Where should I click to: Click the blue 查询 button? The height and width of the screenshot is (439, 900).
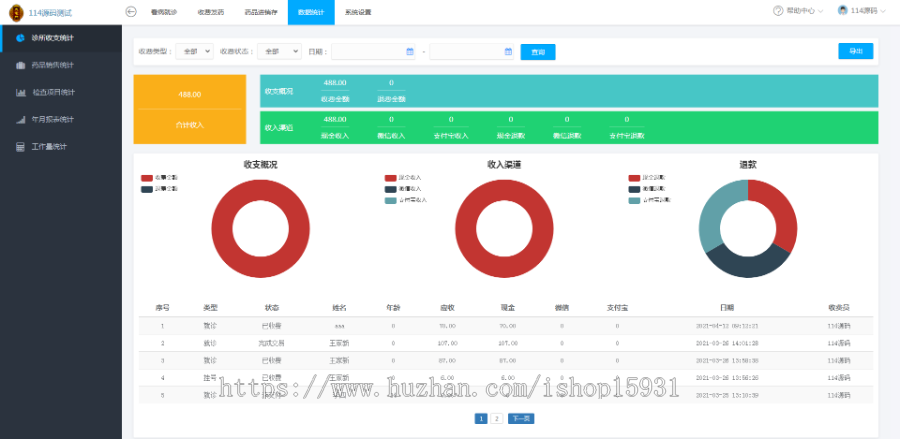[x=538, y=51]
